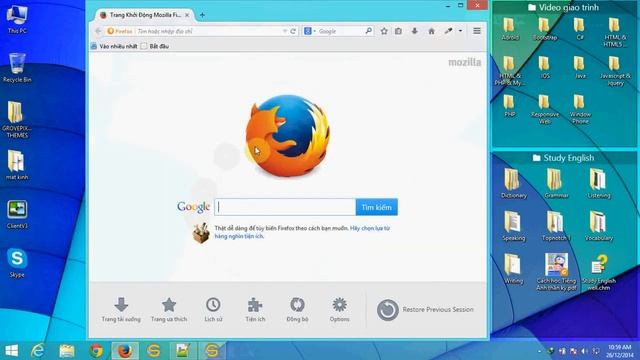
Task: Open the Windows Start button
Action: [x=11, y=351]
